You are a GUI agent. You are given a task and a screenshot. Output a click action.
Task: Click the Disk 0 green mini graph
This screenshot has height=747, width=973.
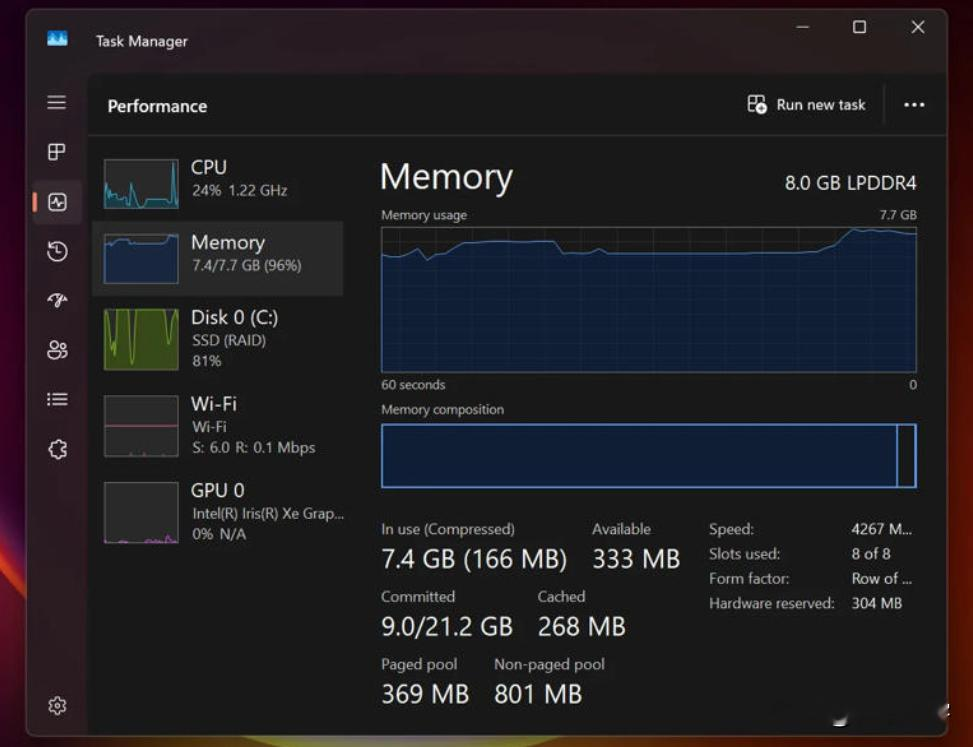click(141, 339)
